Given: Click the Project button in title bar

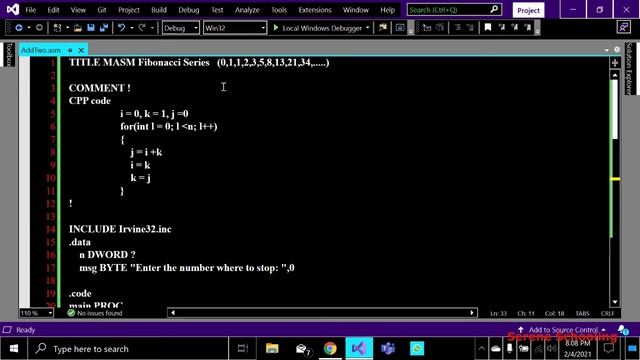Looking at the screenshot, I should pos(528,10).
